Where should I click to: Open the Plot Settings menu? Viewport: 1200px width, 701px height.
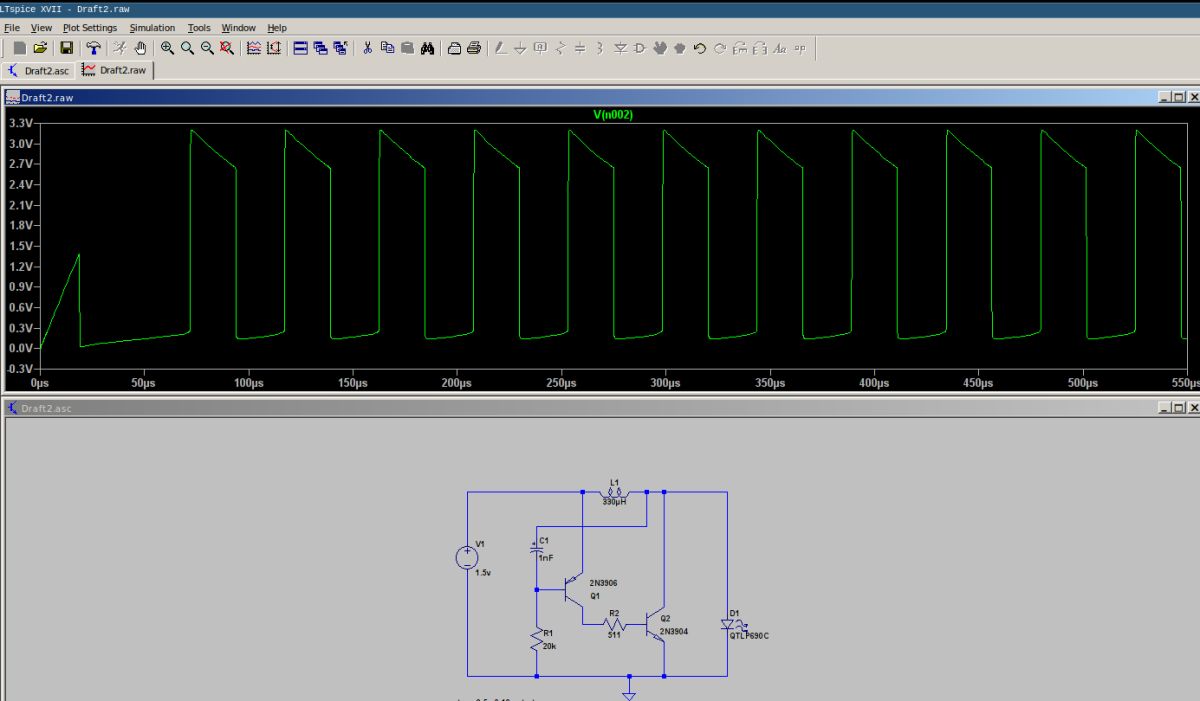[x=90, y=28]
